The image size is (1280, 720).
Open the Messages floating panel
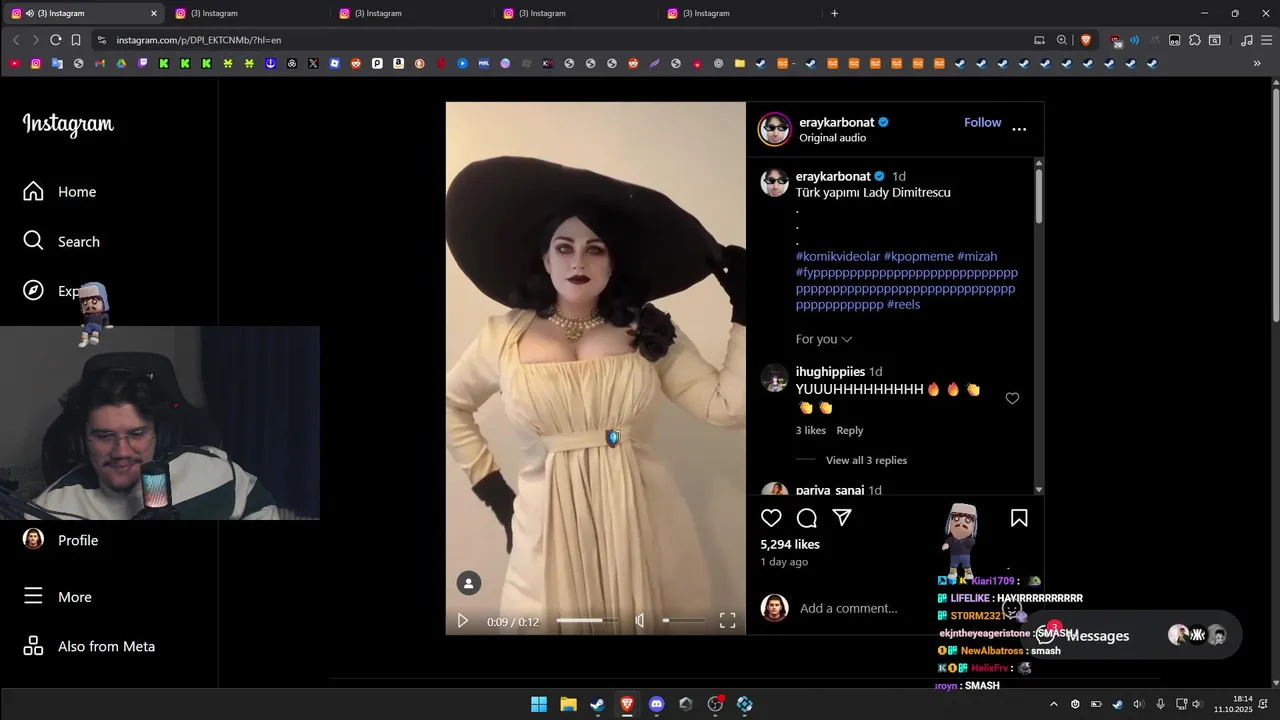(1133, 635)
